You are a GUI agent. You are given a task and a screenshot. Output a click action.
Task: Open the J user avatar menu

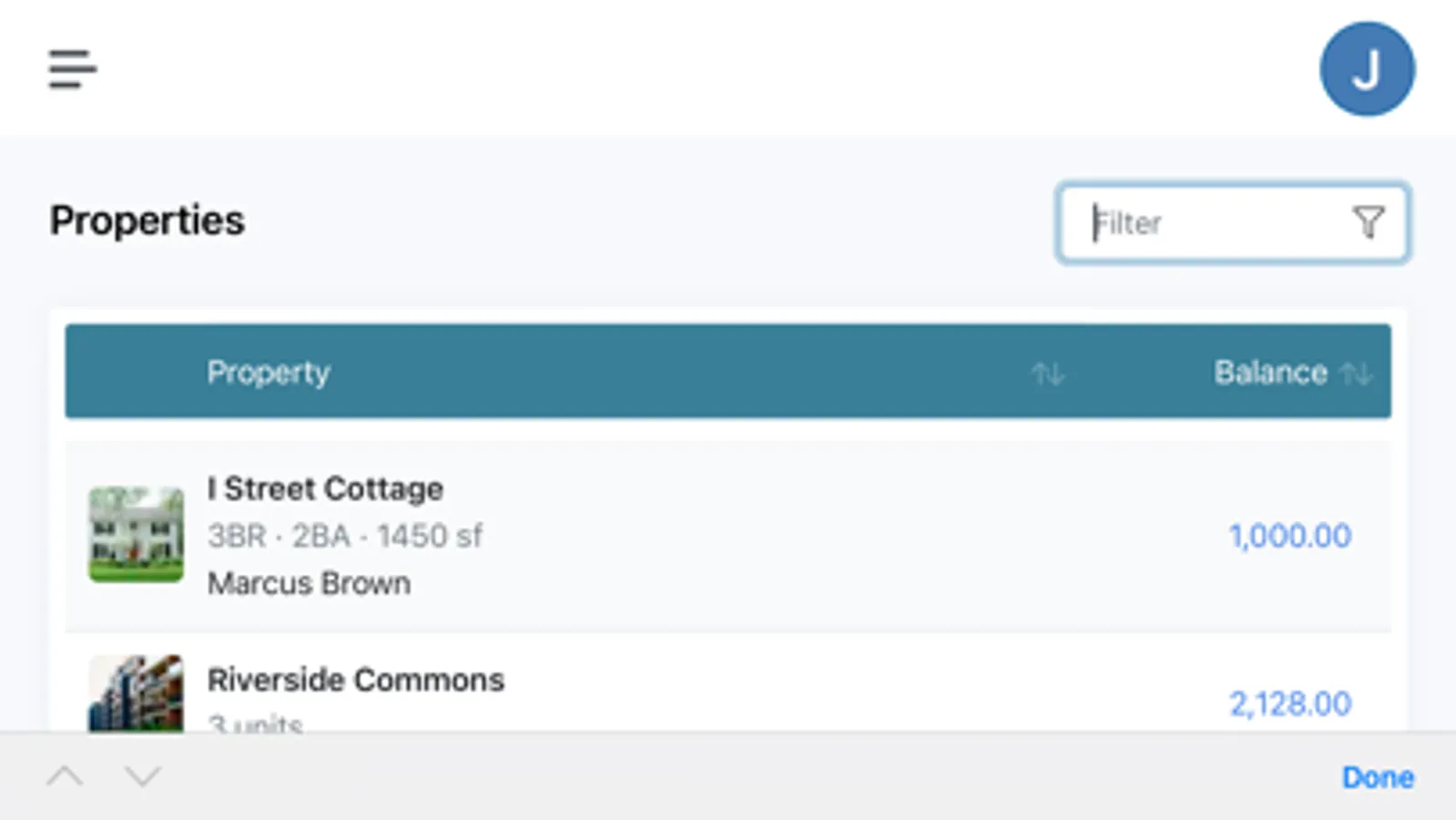tap(1366, 69)
